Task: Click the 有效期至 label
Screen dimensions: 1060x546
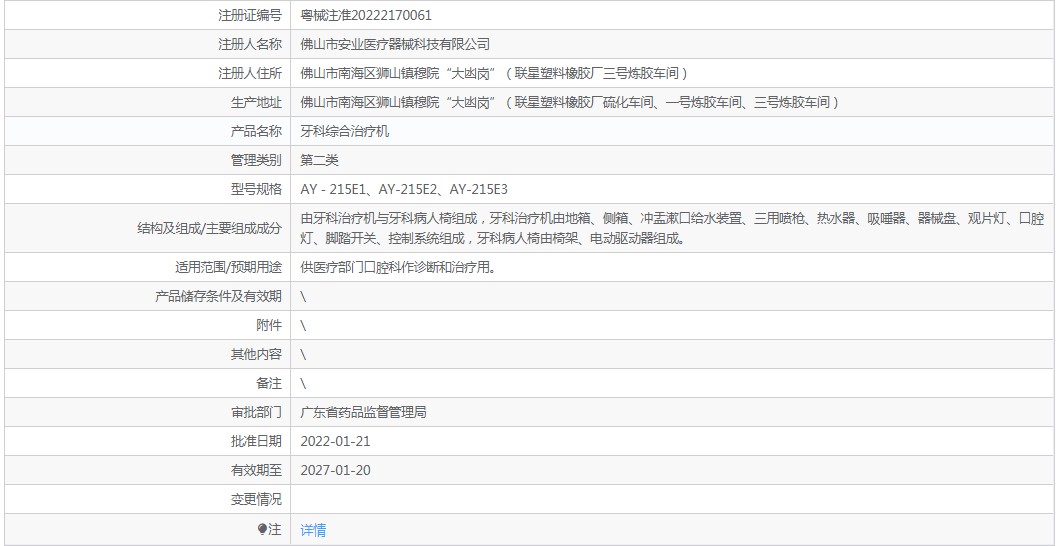Action: click(x=256, y=470)
